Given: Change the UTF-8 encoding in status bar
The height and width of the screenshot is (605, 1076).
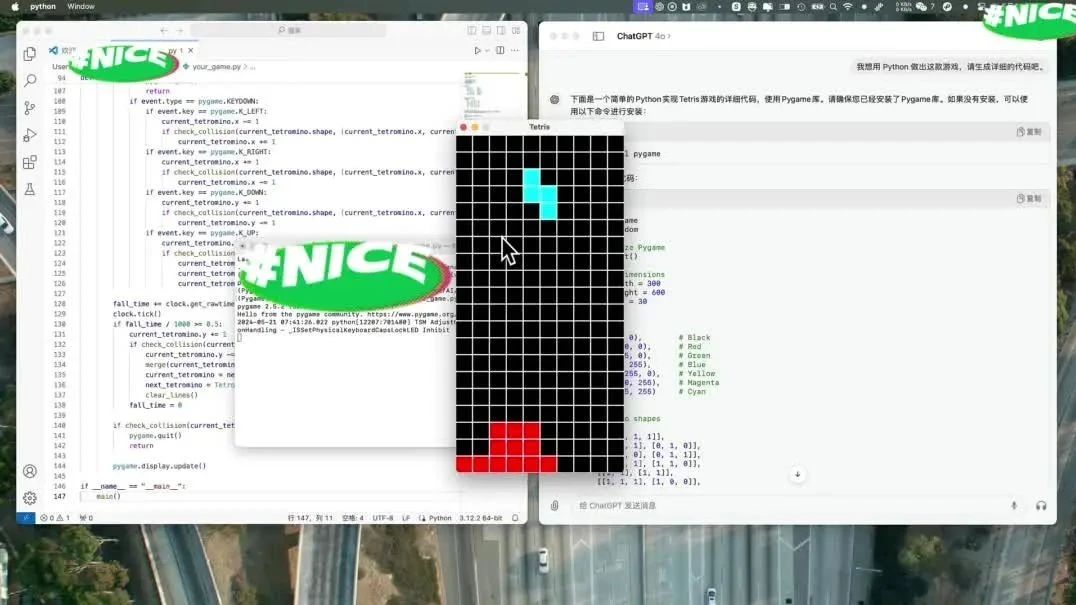Looking at the screenshot, I should 383,518.
